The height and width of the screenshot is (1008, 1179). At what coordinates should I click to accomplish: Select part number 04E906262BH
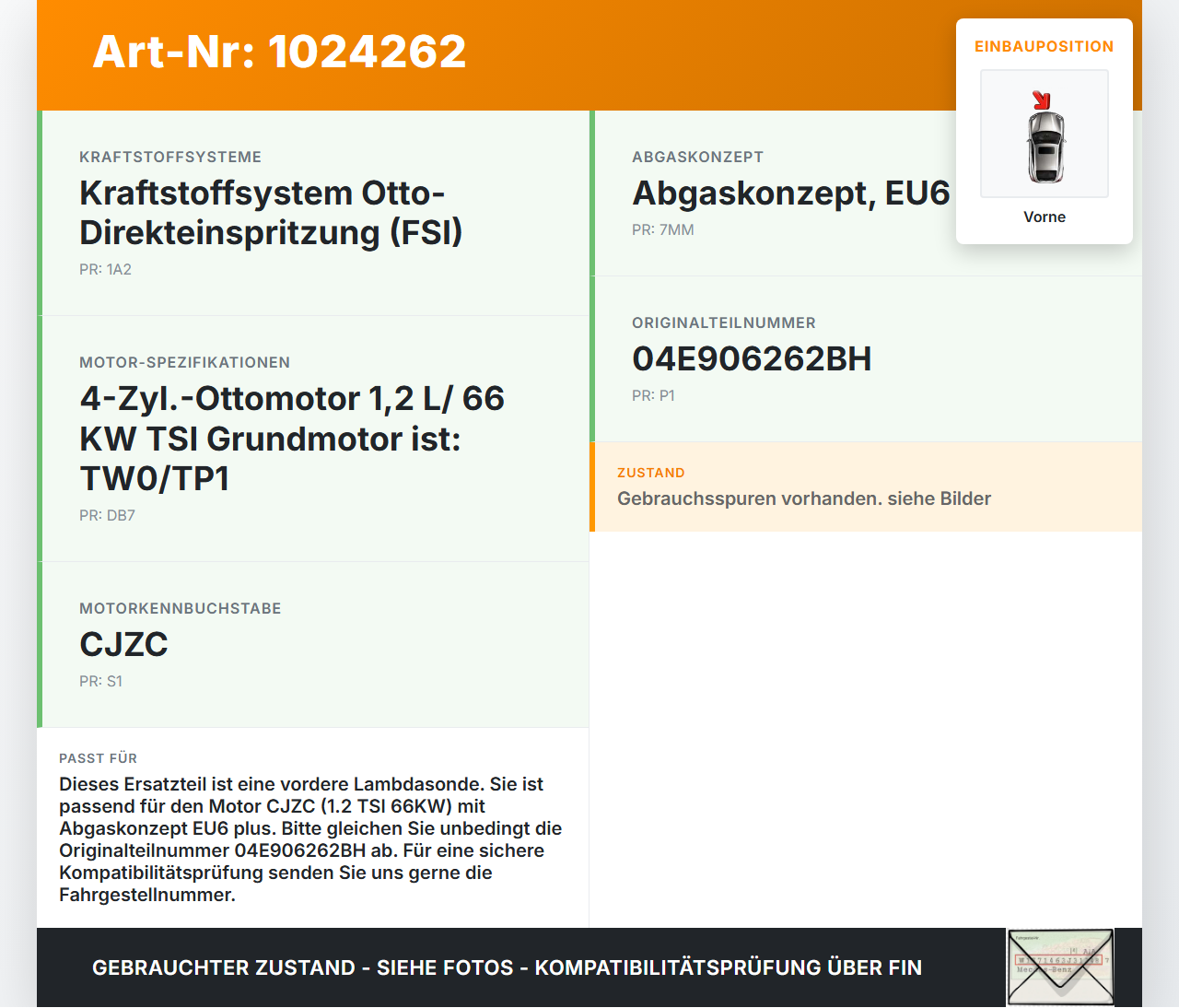click(752, 359)
